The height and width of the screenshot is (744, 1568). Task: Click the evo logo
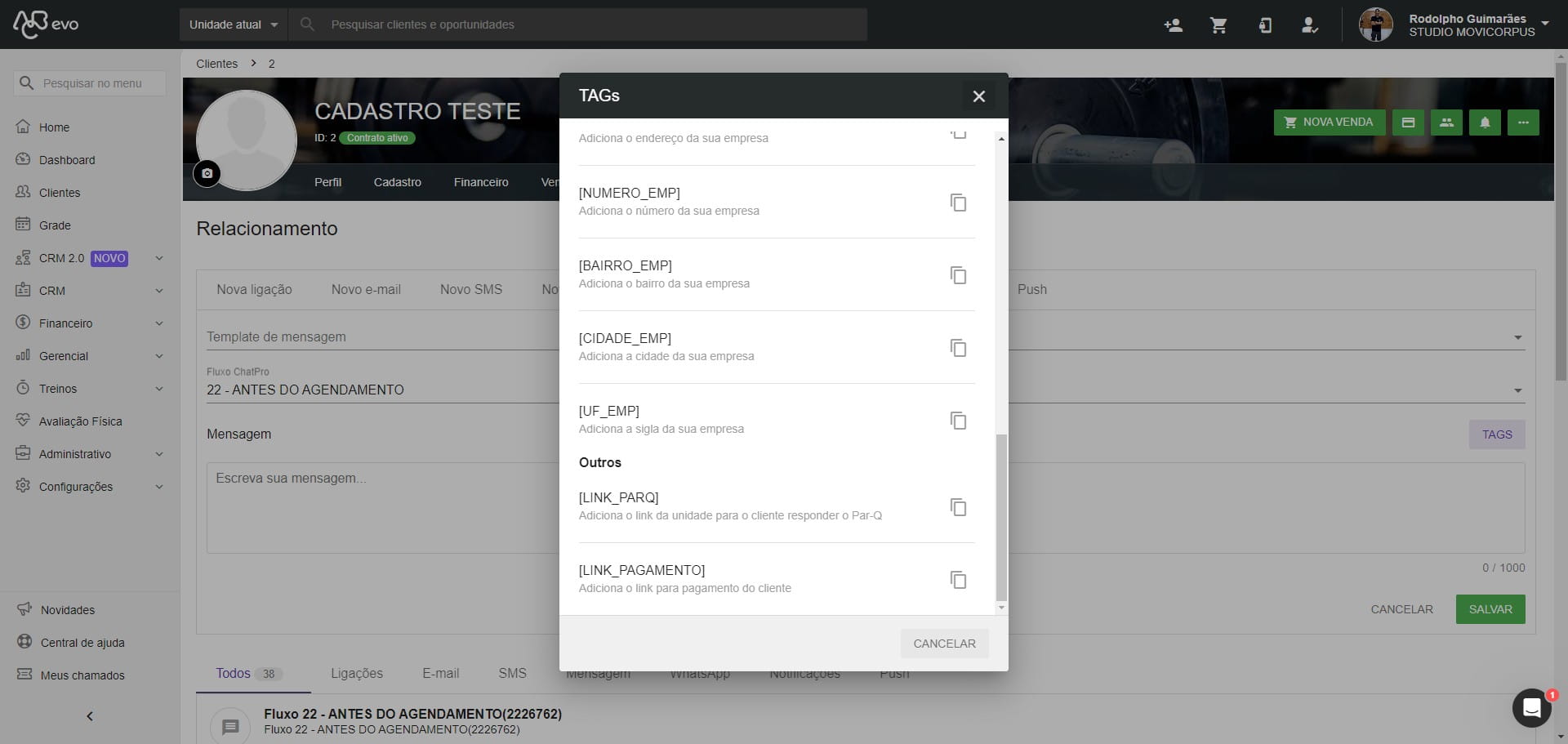tap(47, 24)
